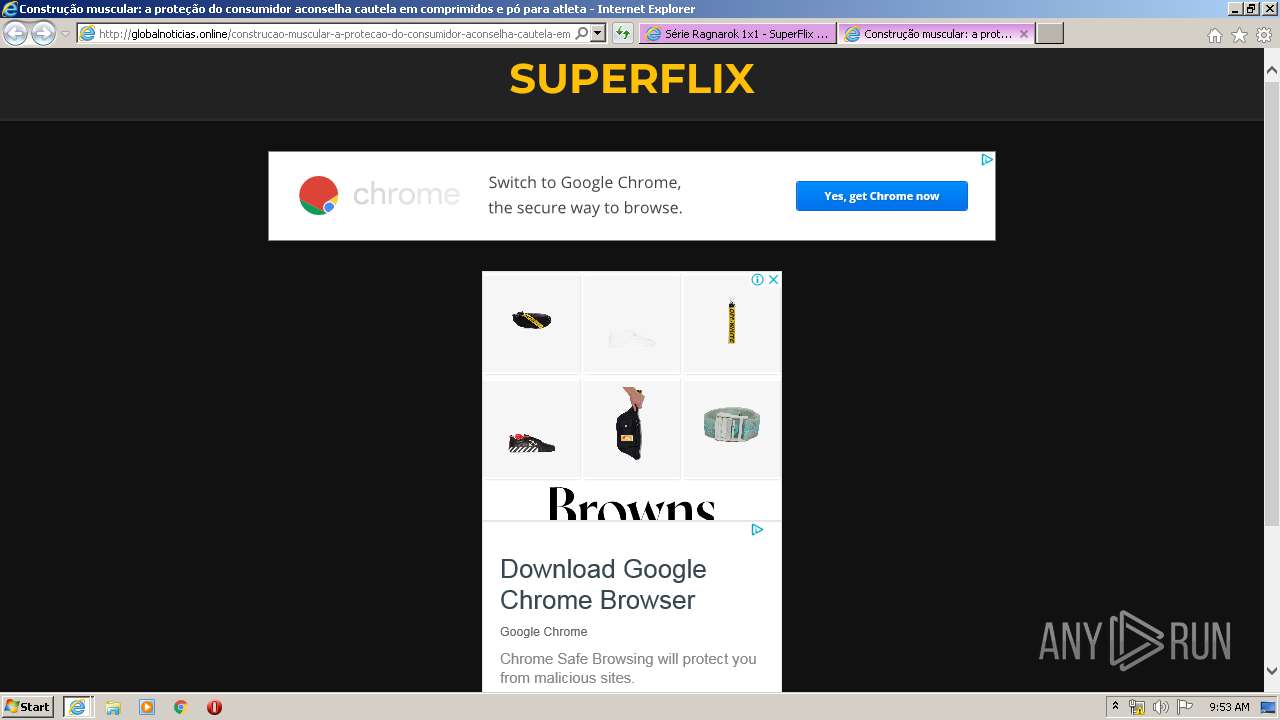Switch to Construção muscular tab
Viewport: 1280px width, 720px height.
click(937, 34)
